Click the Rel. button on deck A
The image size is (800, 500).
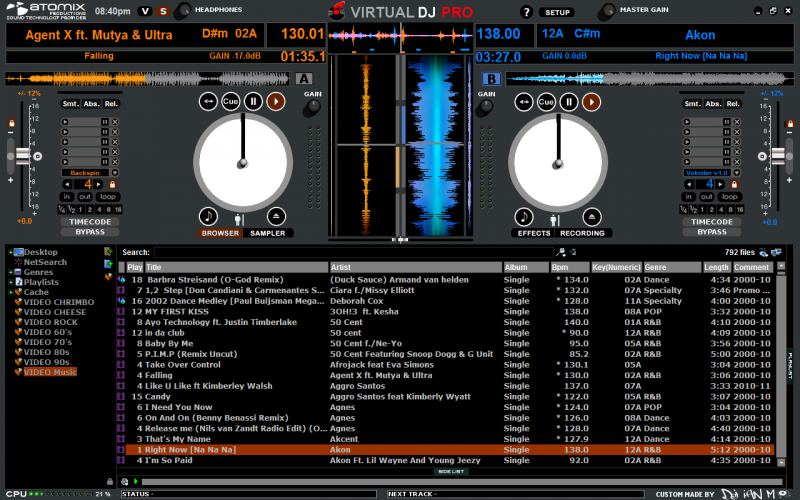click(111, 104)
